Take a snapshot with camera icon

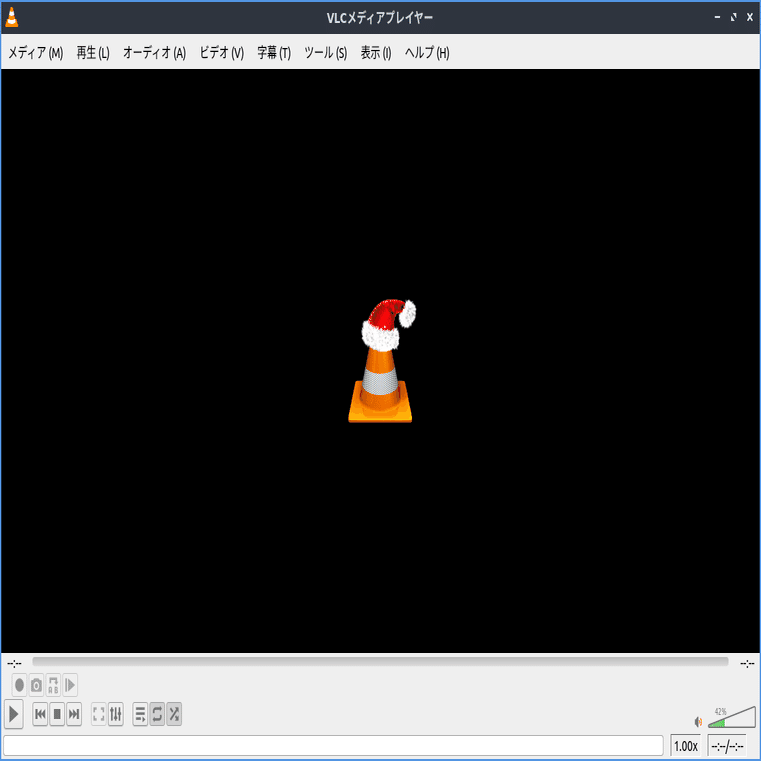(x=36, y=685)
